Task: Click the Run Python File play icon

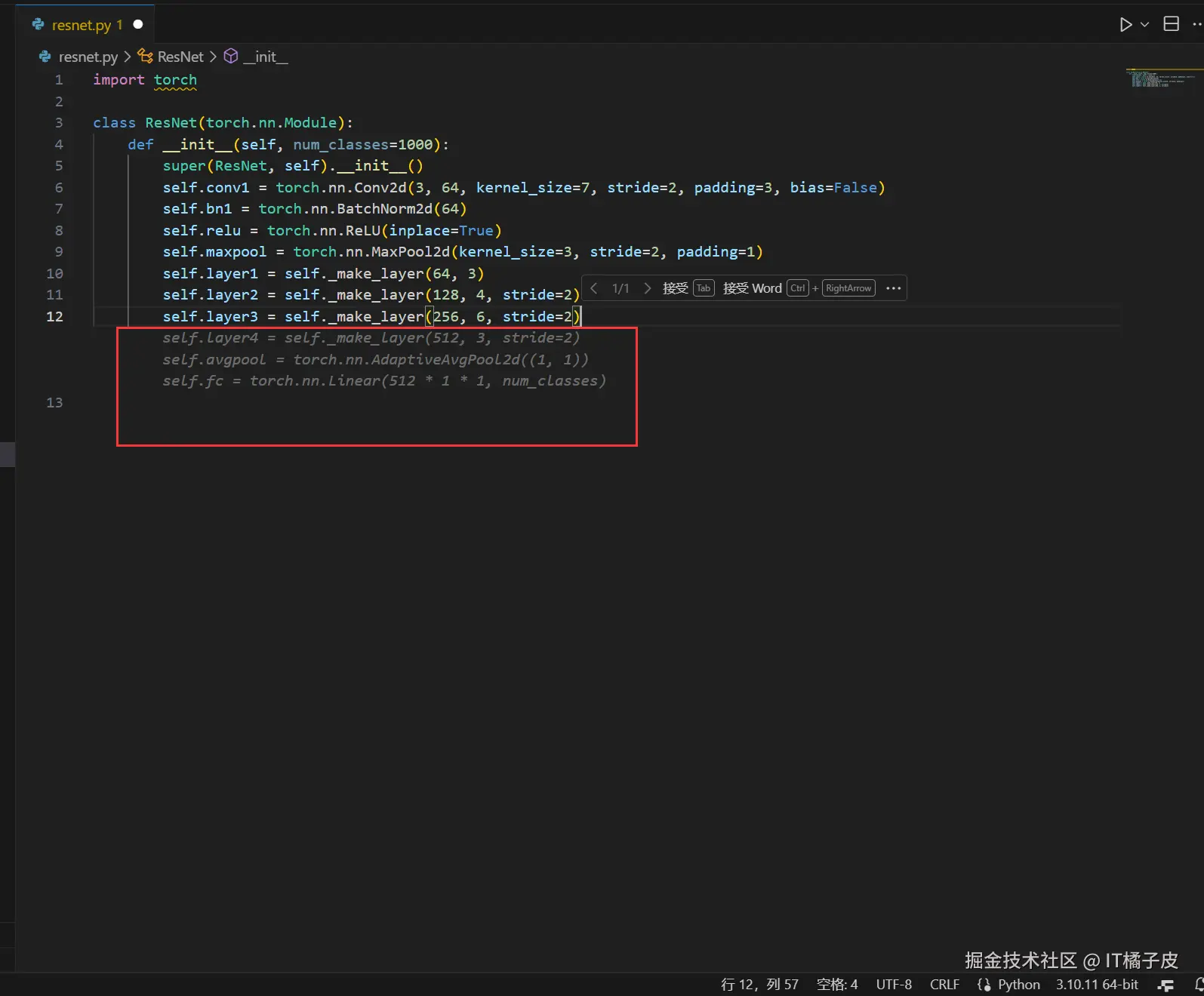Action: (x=1125, y=25)
